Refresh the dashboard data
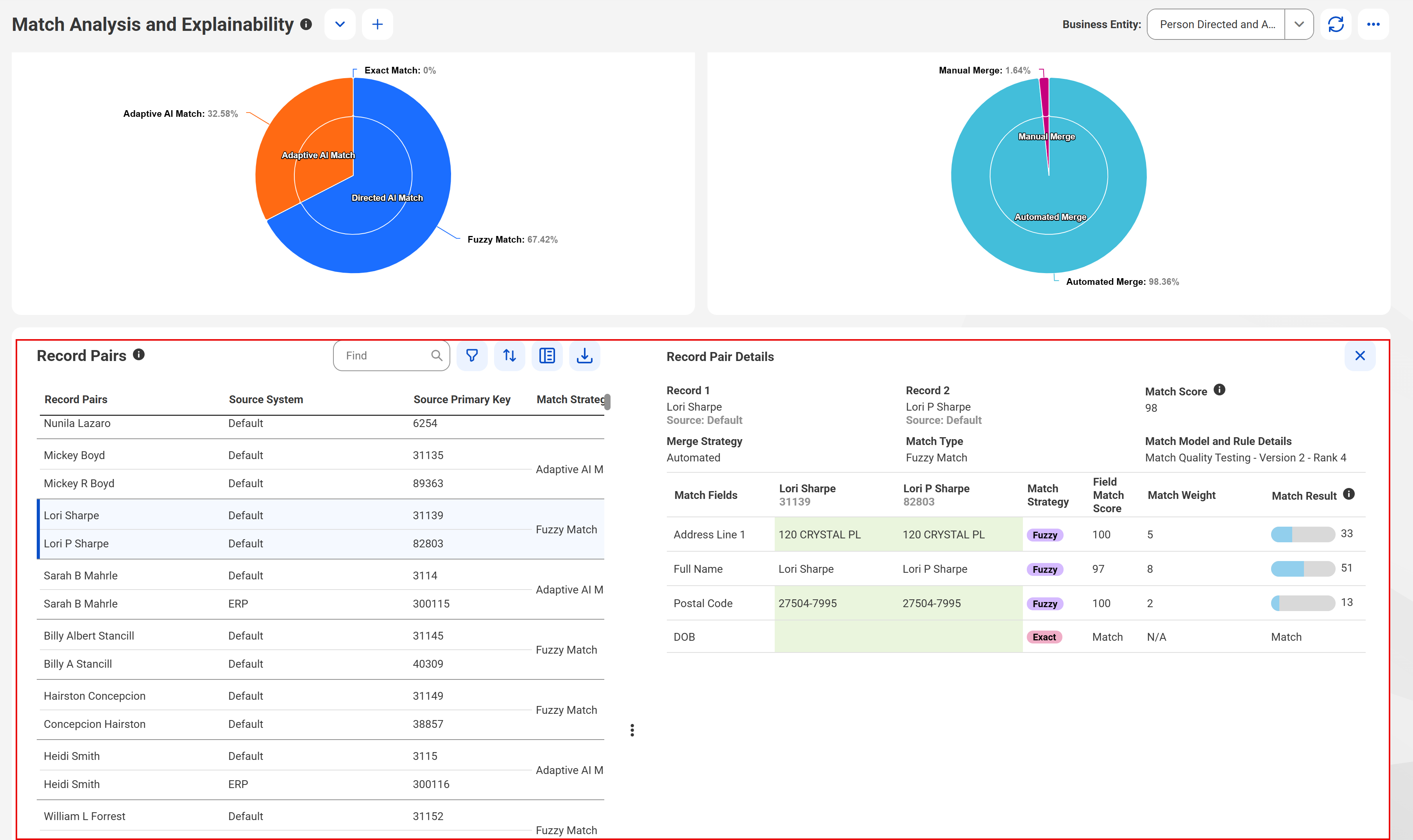1413x840 pixels. tap(1336, 24)
